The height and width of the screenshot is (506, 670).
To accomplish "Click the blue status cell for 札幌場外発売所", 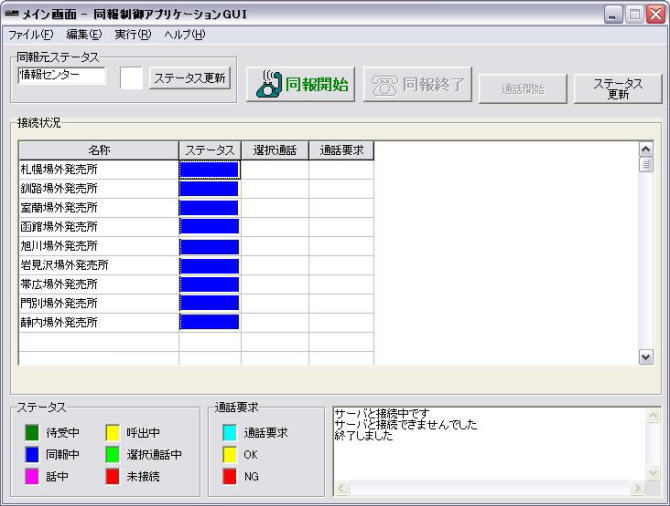I will coord(209,169).
